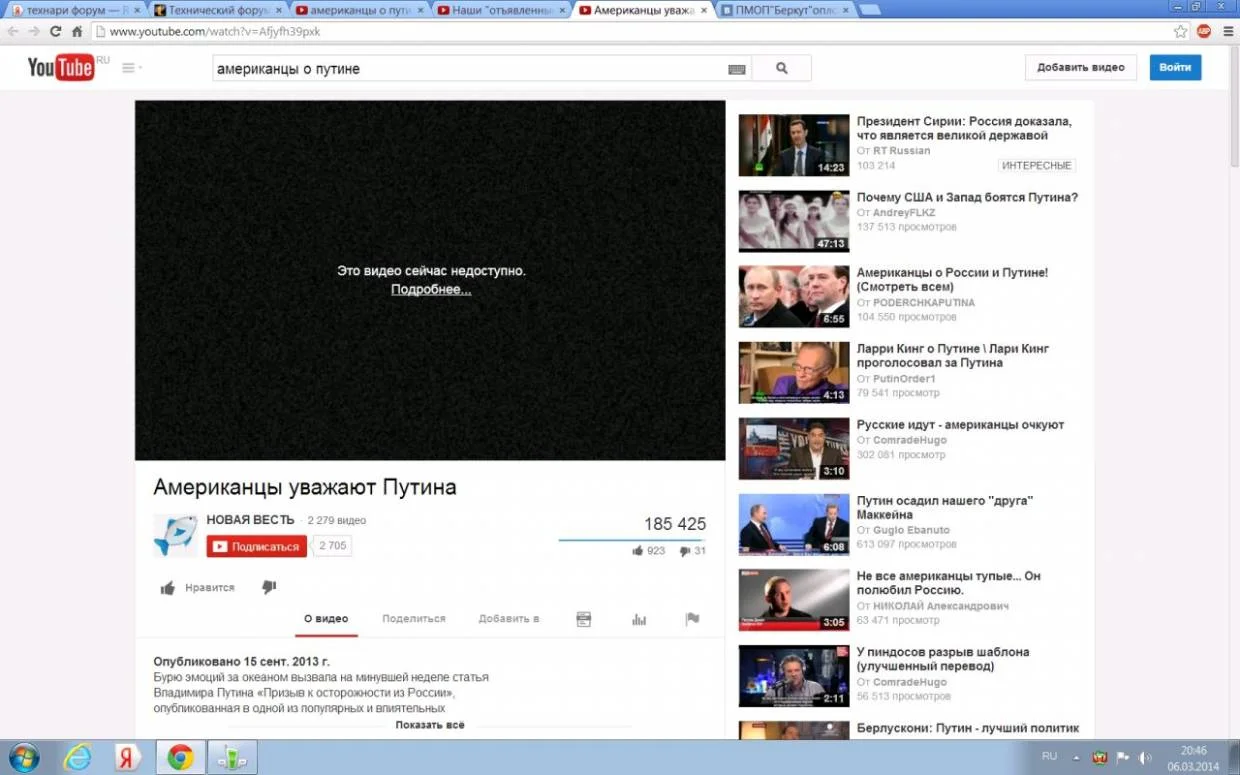
Task: Click 'Путин осадил нашего друга Маккейна' title
Action: tap(945, 507)
